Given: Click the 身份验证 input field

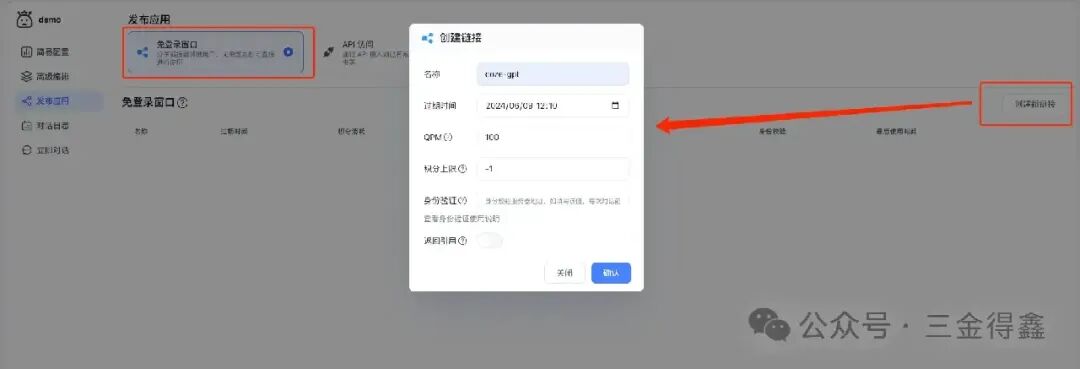Looking at the screenshot, I should (552, 201).
